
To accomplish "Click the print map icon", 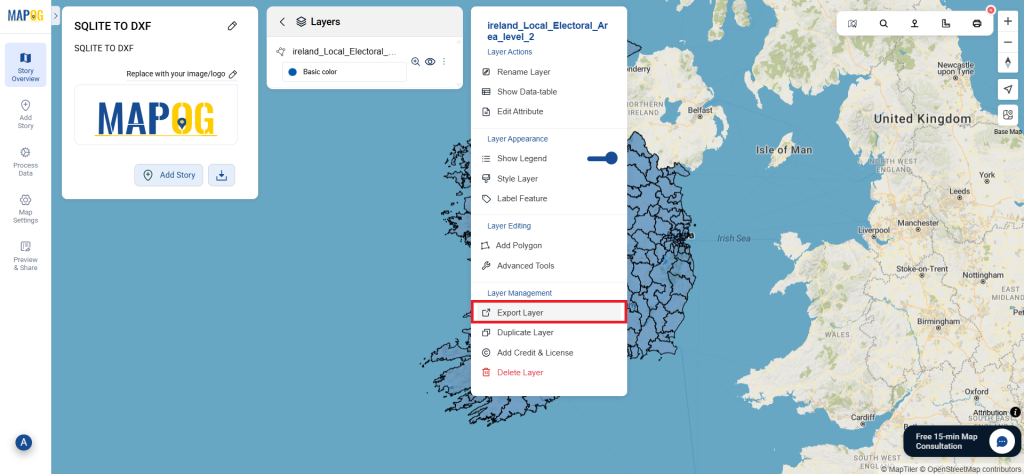I will pyautogui.click(x=976, y=23).
